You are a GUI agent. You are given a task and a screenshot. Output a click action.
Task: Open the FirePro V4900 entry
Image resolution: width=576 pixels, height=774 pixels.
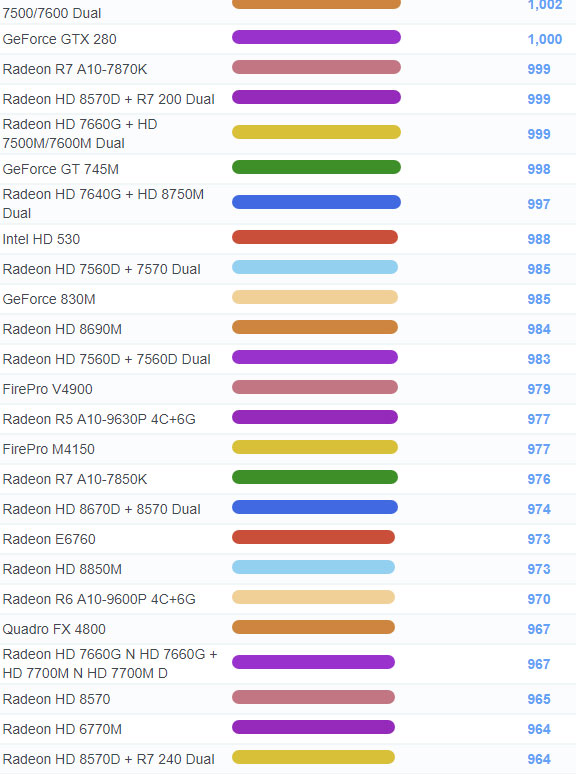coord(47,389)
